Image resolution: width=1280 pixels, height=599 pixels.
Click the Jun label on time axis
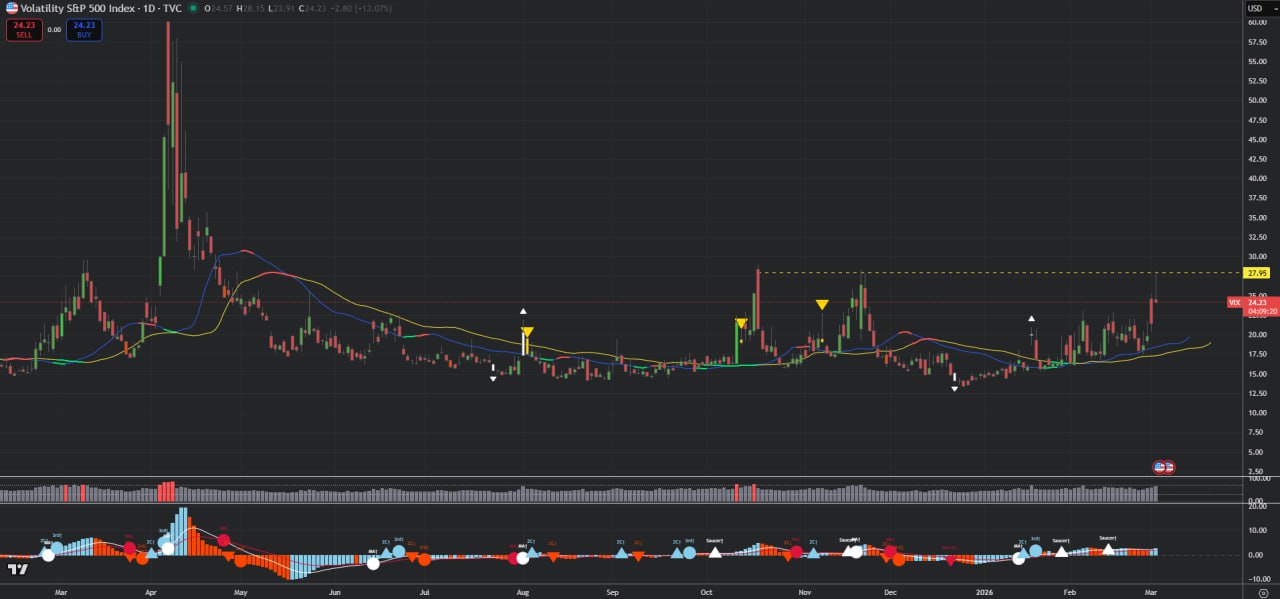point(334,593)
